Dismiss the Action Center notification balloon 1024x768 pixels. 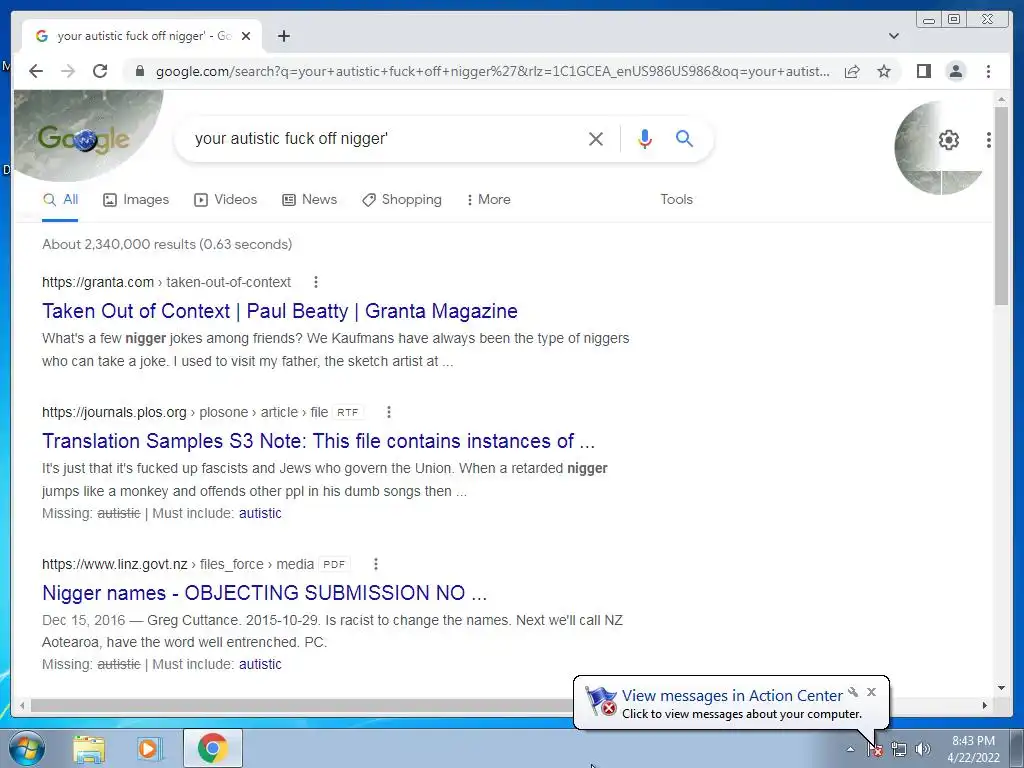[871, 692]
